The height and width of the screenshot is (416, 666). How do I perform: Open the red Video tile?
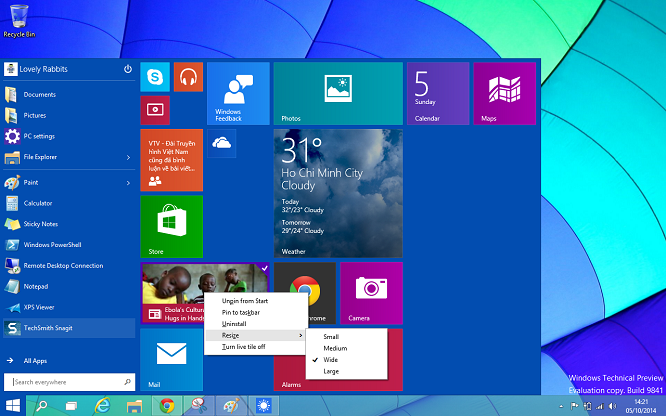pyautogui.click(x=155, y=110)
